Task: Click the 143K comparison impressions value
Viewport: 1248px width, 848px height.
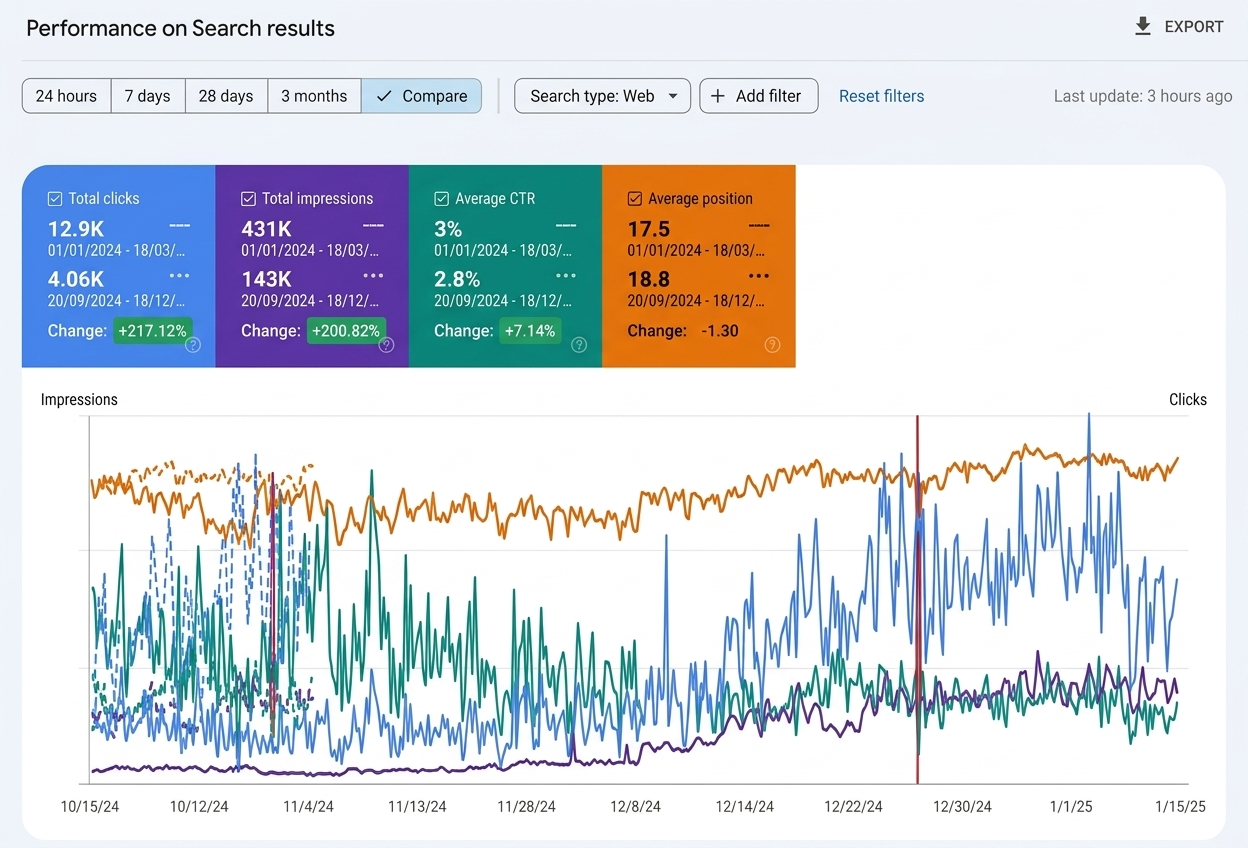Action: coord(266,279)
